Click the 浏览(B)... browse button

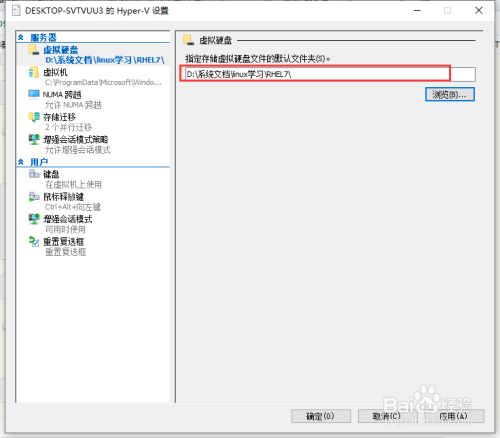(450, 95)
